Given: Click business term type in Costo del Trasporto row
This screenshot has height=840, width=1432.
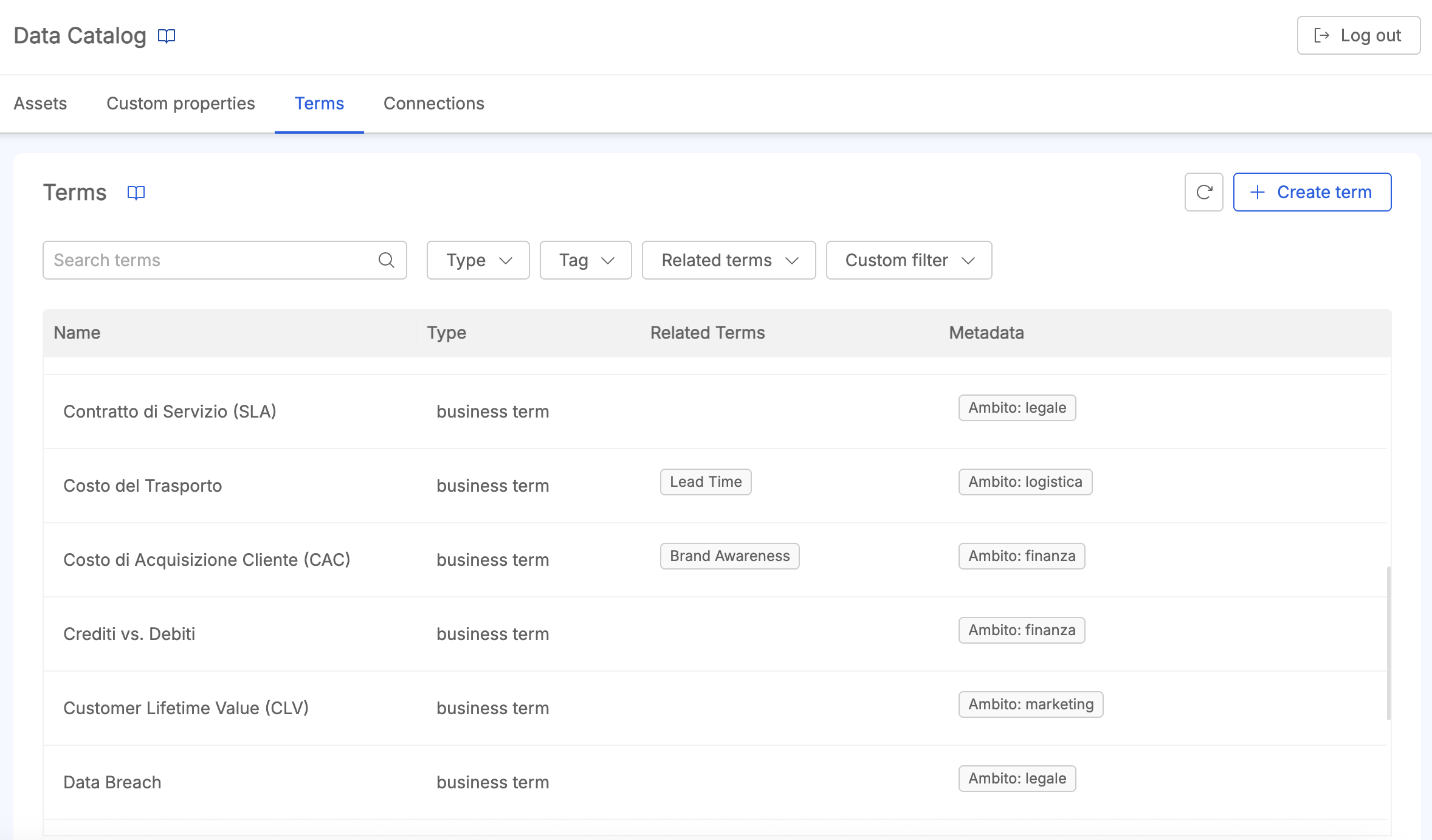Looking at the screenshot, I should pos(492,486).
